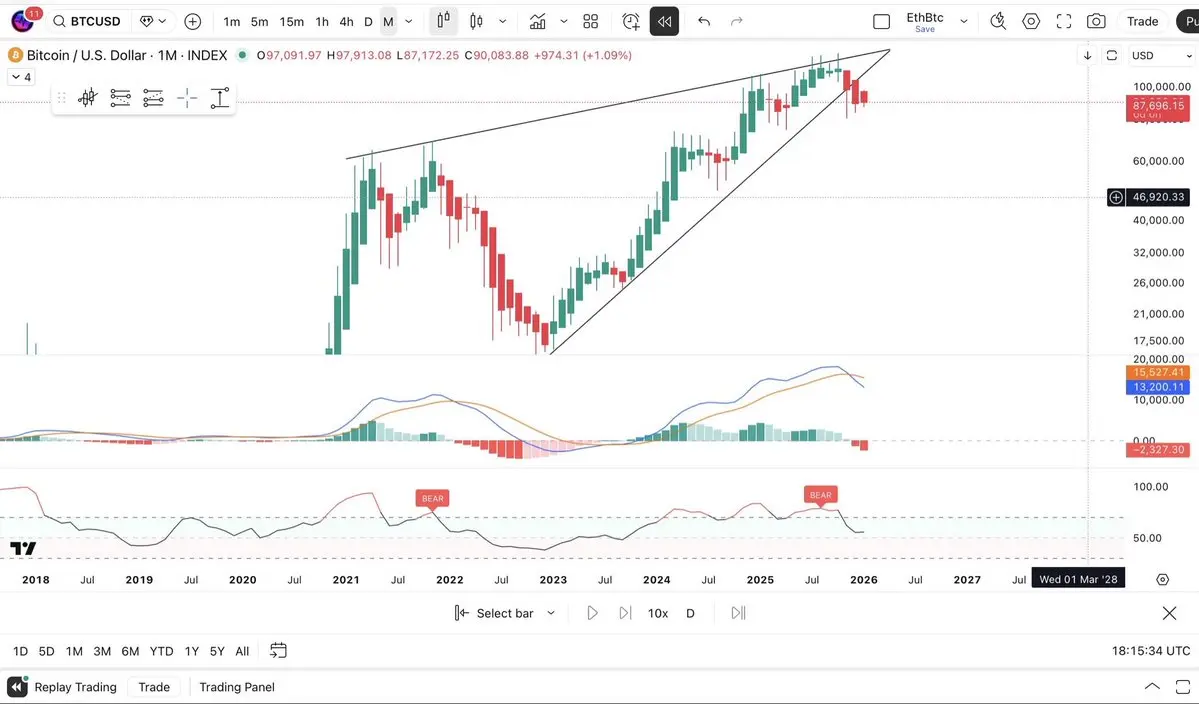Play the bar replay
The width and height of the screenshot is (1199, 704).
[592, 613]
